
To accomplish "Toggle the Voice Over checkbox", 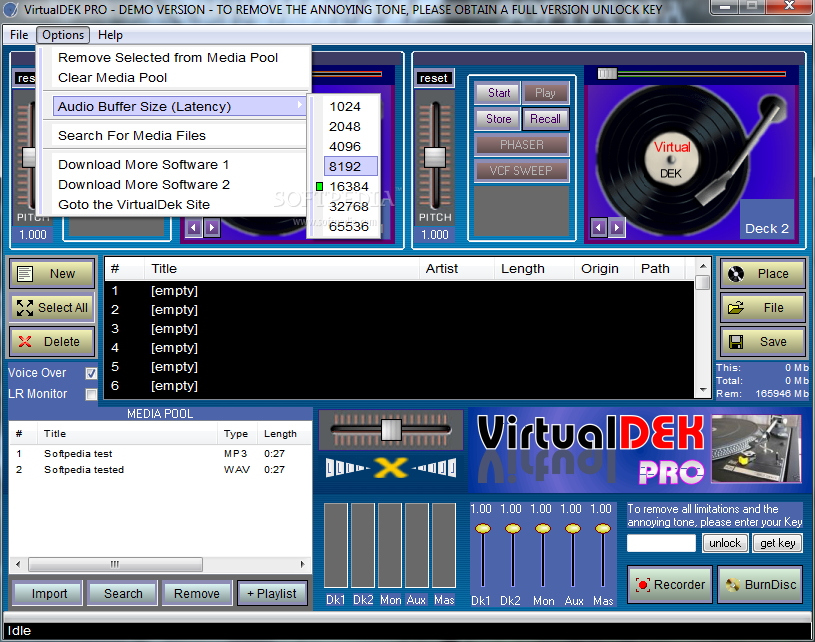I will pos(91,373).
